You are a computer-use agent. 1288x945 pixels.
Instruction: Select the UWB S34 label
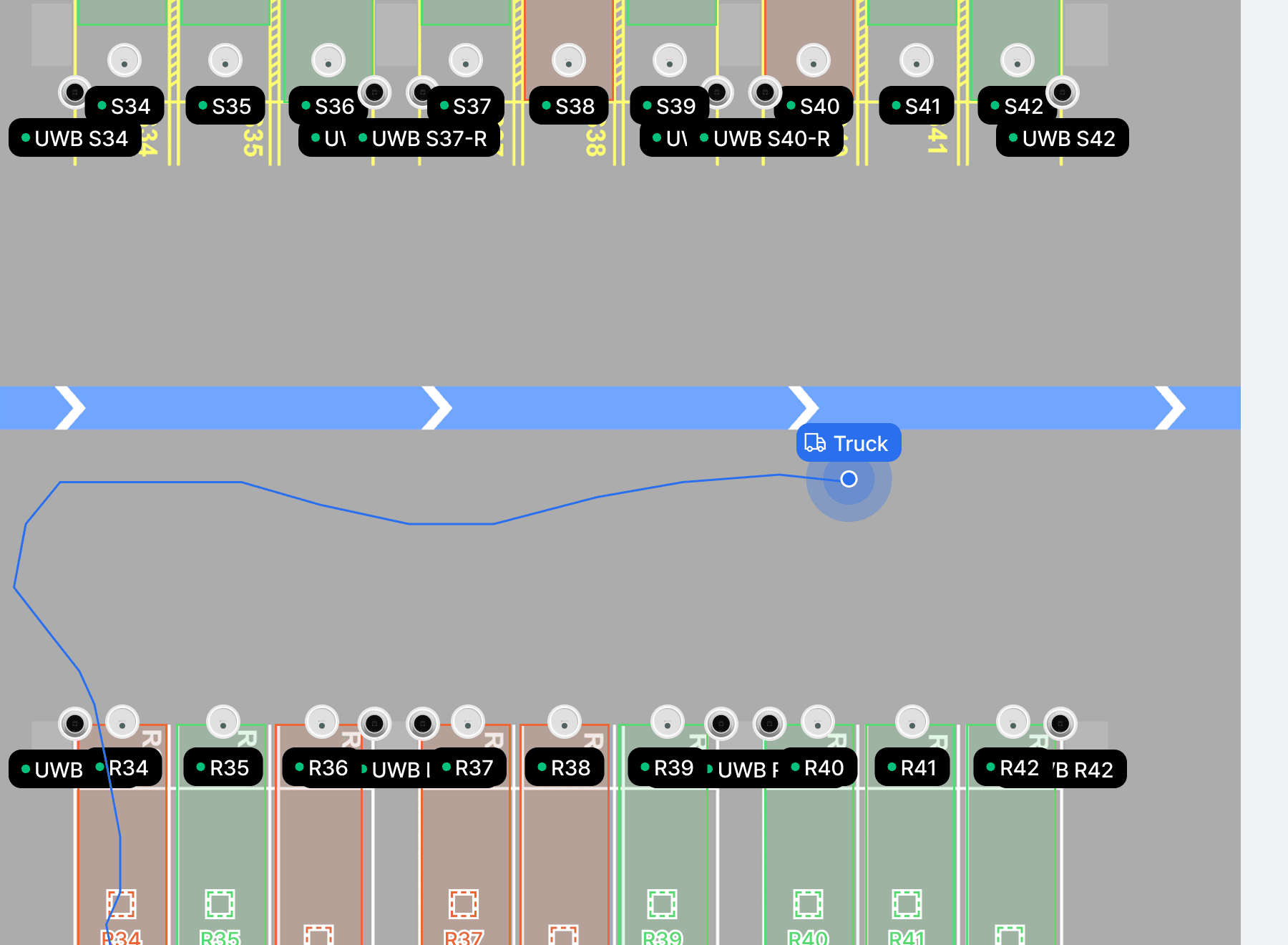(75, 138)
